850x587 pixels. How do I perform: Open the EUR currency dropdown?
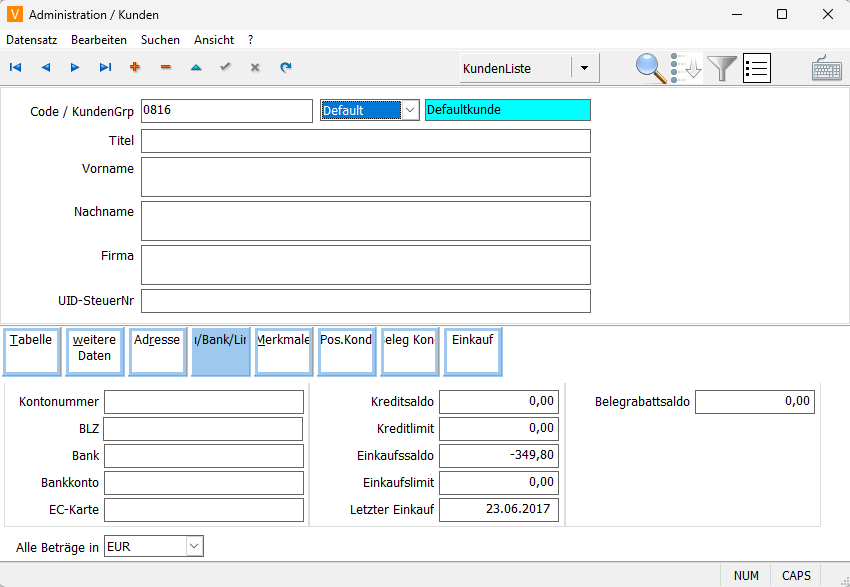194,546
